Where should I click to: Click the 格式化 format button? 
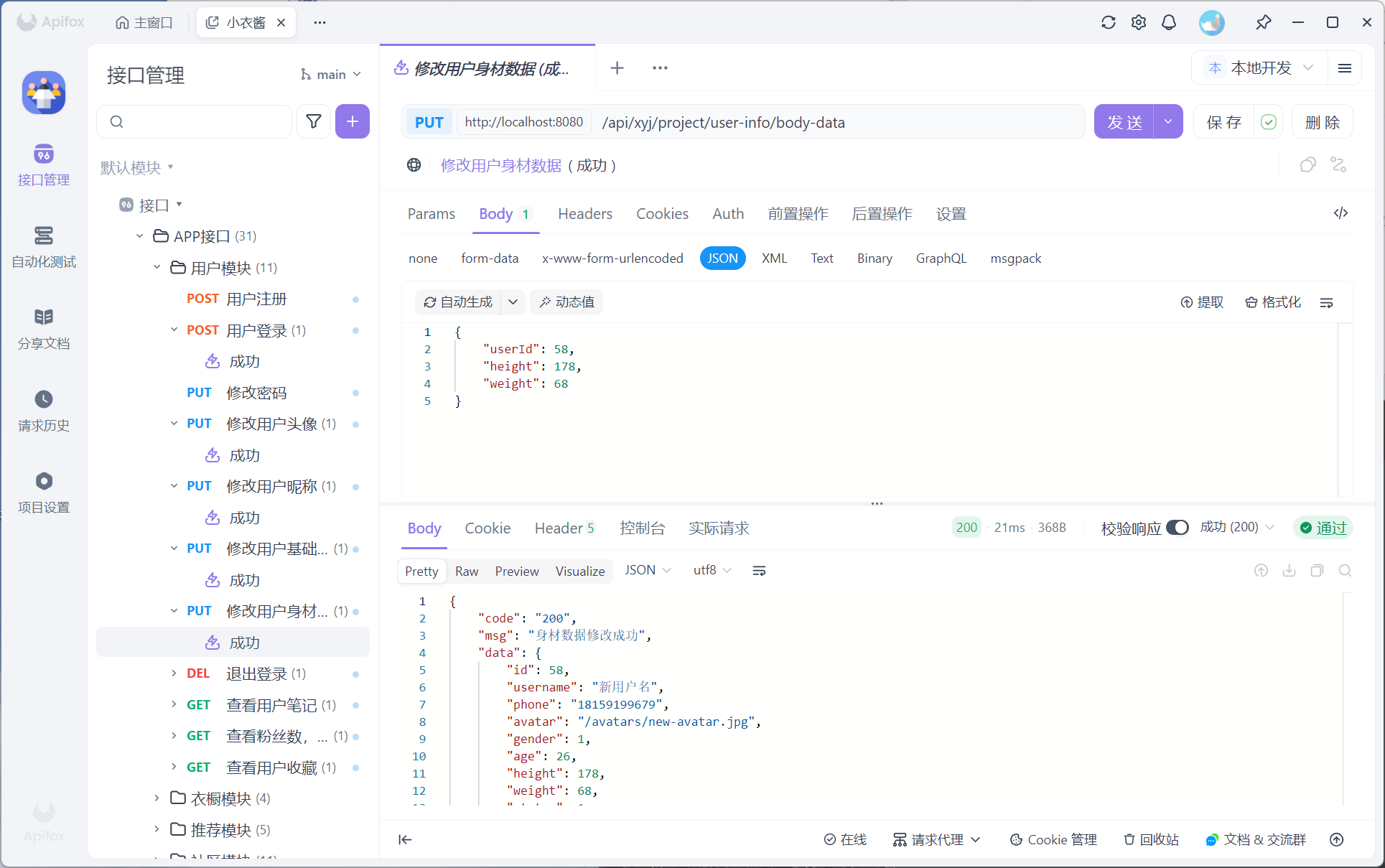pos(1273,302)
